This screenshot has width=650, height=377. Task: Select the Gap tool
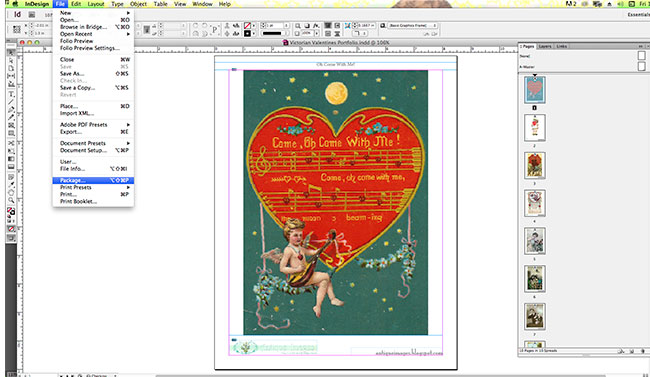[x=11, y=76]
